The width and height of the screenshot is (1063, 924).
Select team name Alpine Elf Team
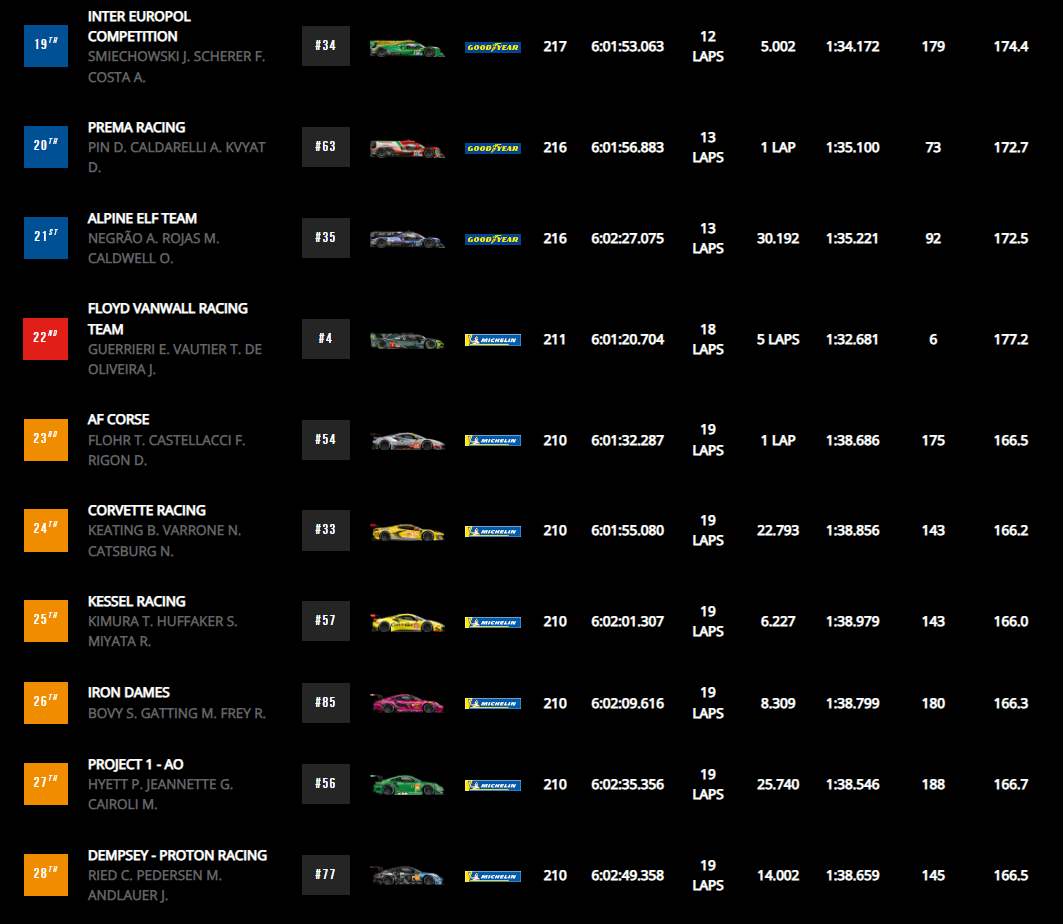[142, 218]
